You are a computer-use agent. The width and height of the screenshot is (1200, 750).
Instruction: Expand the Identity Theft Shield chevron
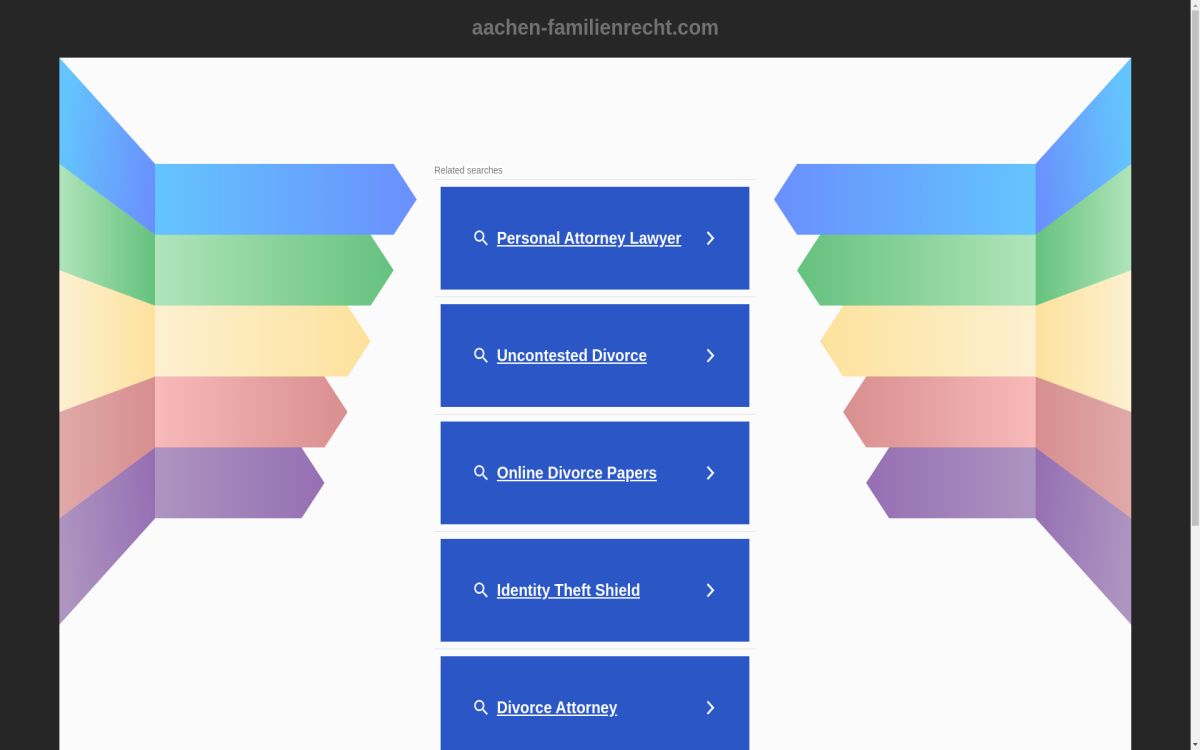(710, 591)
